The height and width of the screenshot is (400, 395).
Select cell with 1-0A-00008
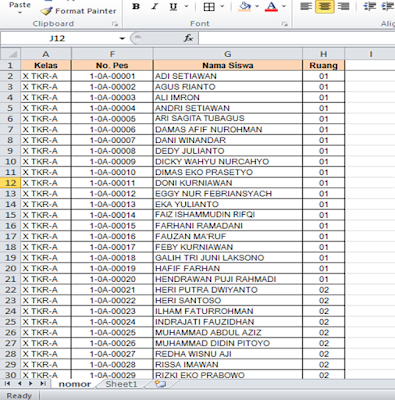point(112,151)
